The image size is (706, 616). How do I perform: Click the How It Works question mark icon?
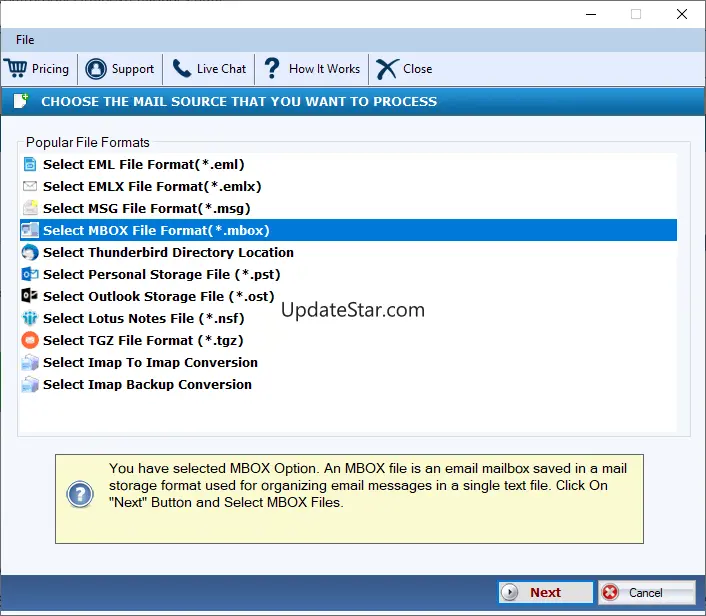pos(272,68)
